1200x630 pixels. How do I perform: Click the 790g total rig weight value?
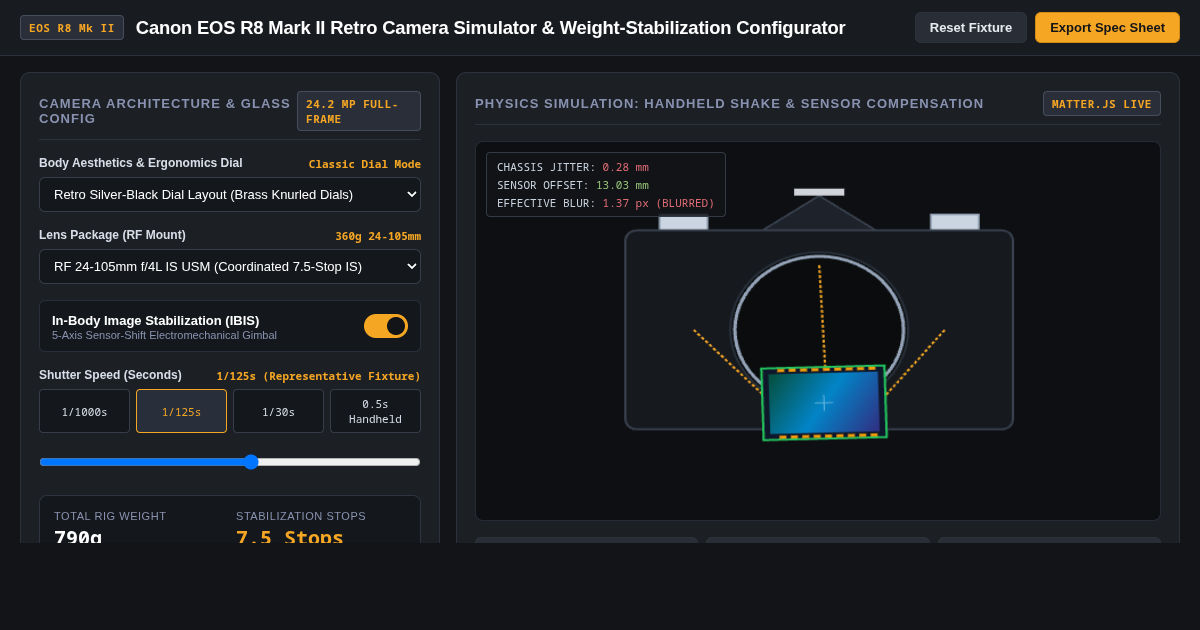[78, 536]
